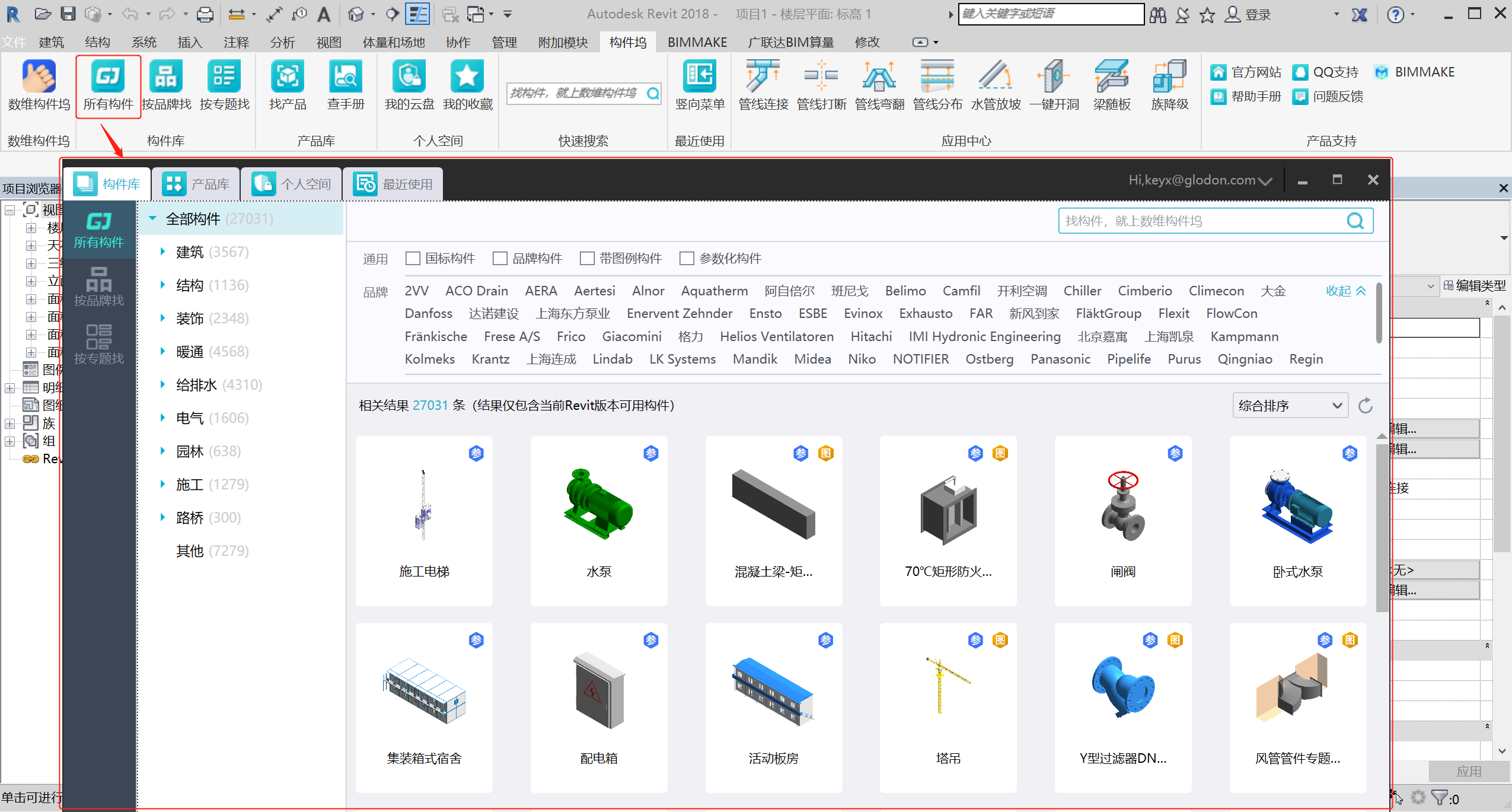Open the 问题反馈 link
1512x812 pixels.
point(1327,97)
